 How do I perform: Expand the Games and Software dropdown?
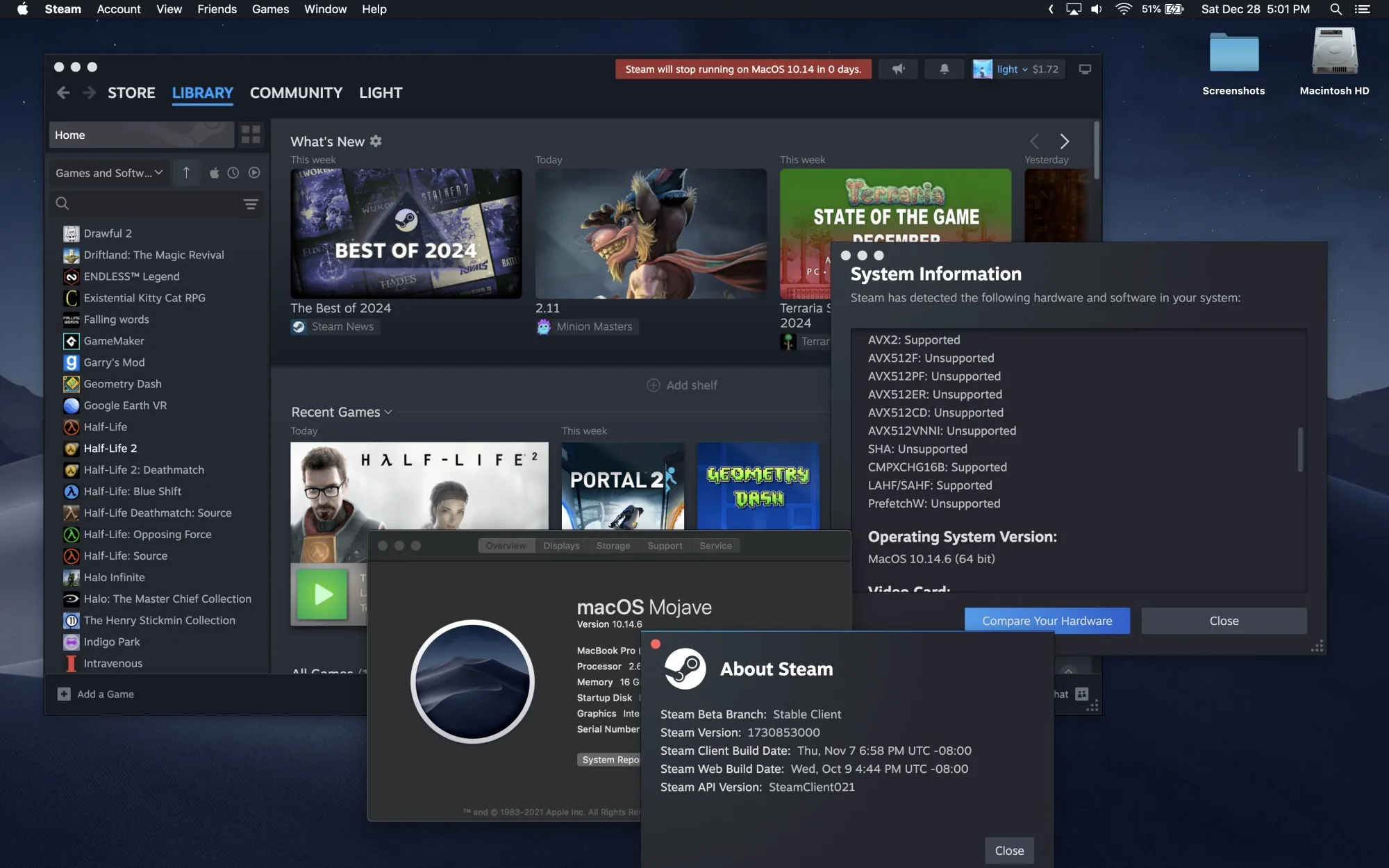pyautogui.click(x=108, y=173)
